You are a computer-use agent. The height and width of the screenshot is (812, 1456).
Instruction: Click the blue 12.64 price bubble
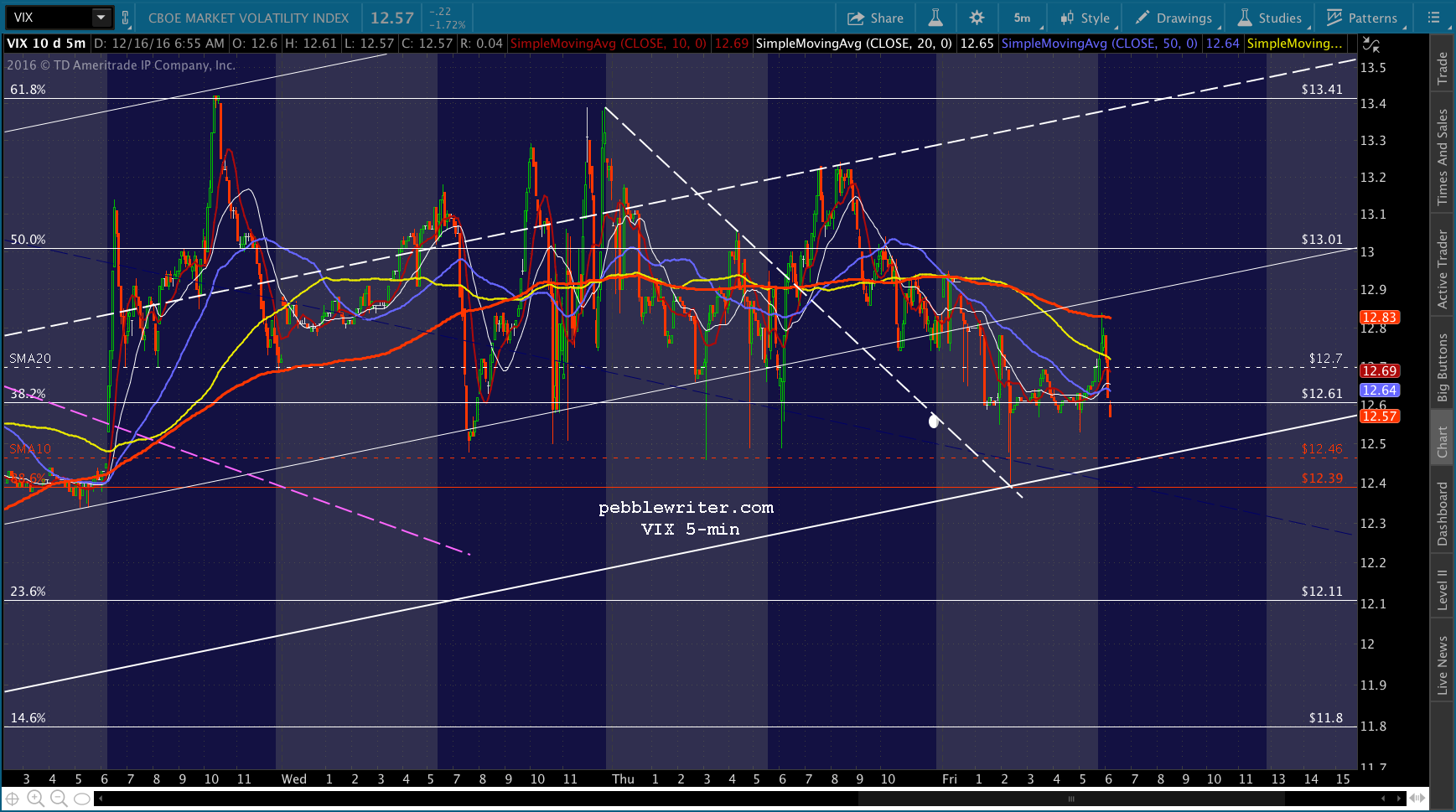coord(1379,390)
